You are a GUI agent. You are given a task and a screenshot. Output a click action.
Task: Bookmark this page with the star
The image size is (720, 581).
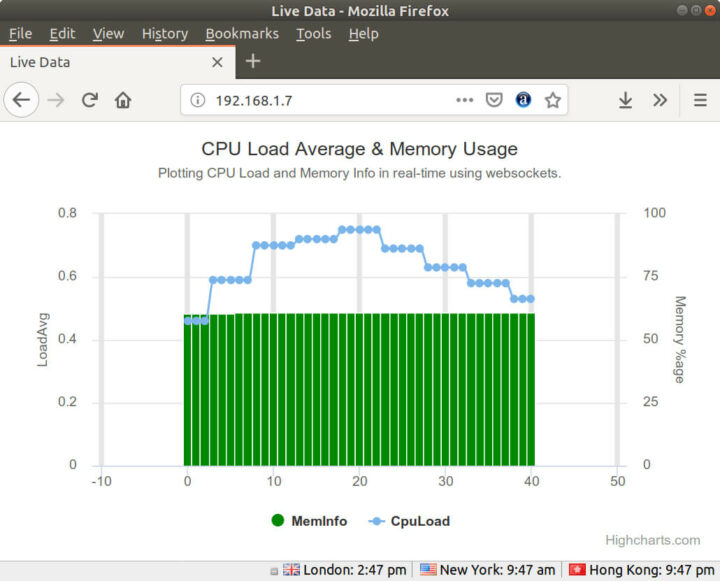(x=552, y=100)
